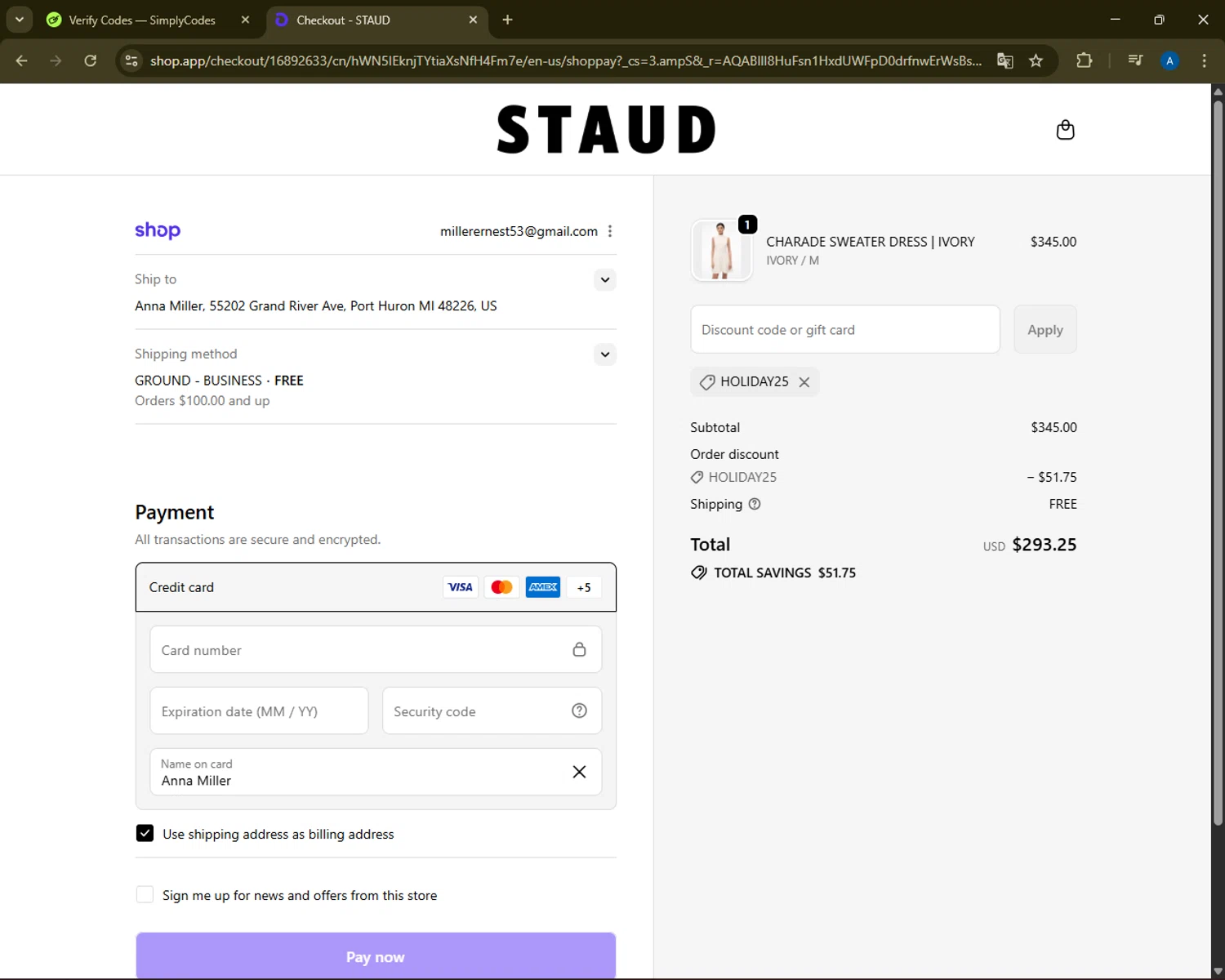The image size is (1225, 980).
Task: Click the Pay now button
Action: pyautogui.click(x=376, y=955)
